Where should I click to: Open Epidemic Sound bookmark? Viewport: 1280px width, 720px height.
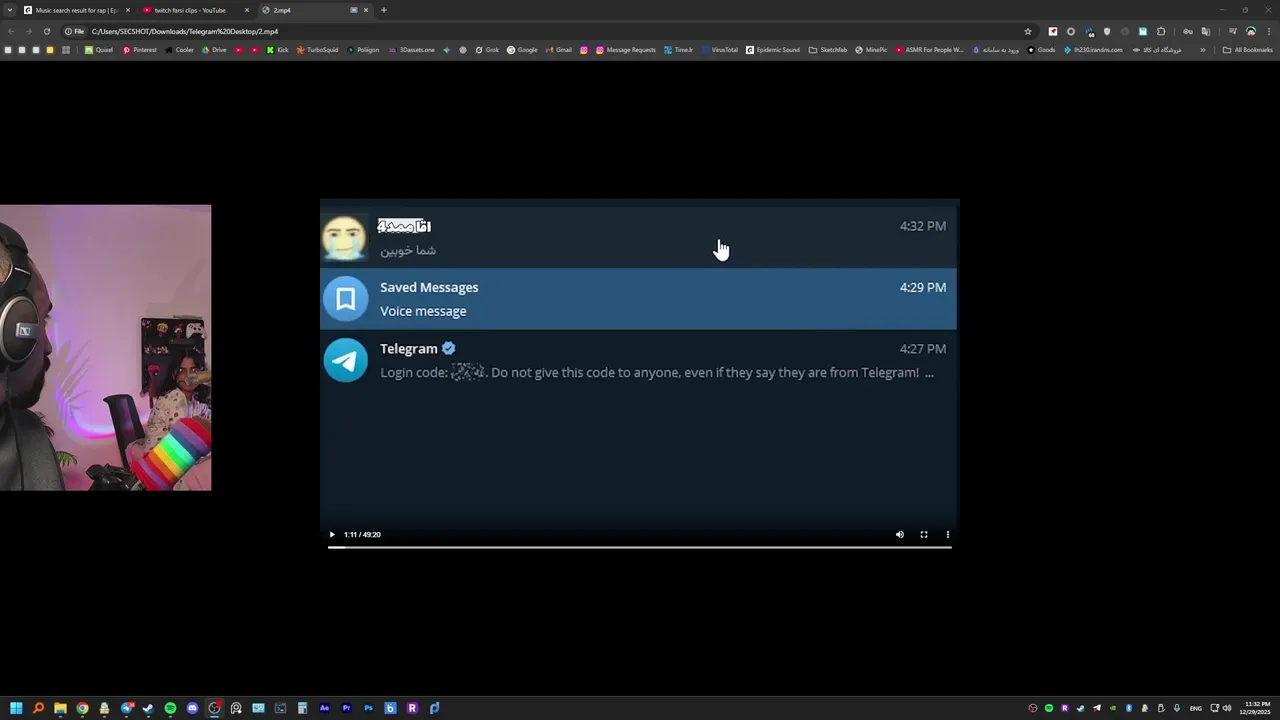[x=773, y=49]
